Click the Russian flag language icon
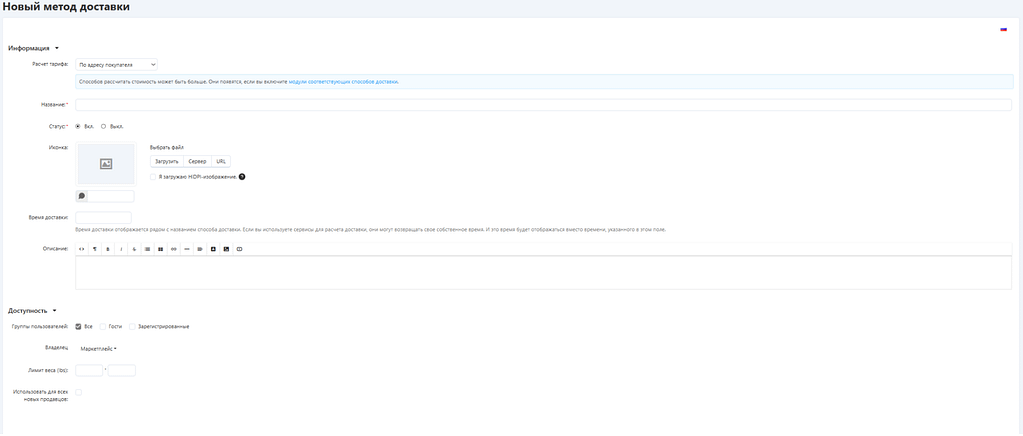1023x436 pixels. 1003,29
